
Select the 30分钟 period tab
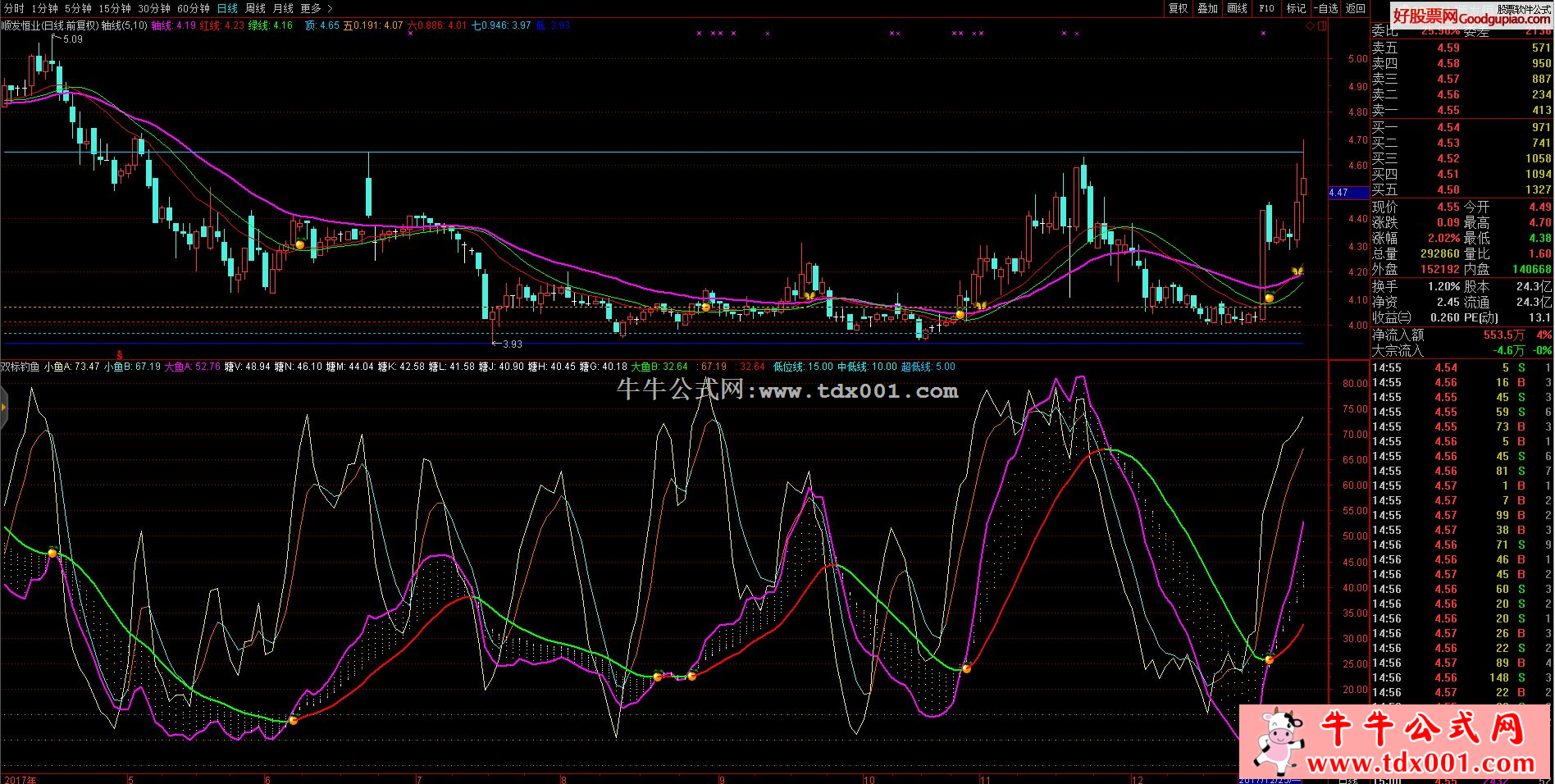pyautogui.click(x=153, y=8)
